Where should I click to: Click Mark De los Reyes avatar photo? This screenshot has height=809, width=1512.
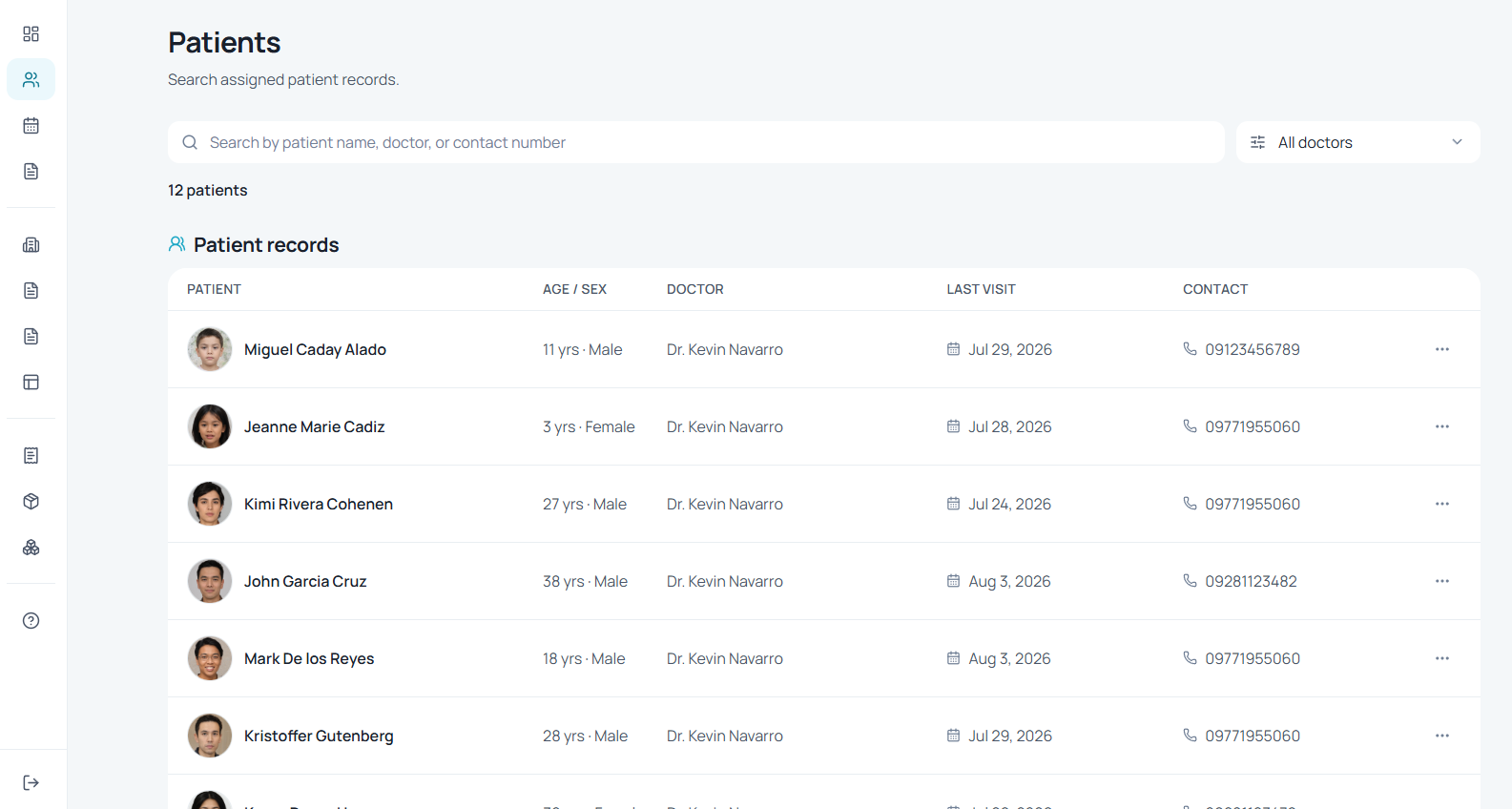click(x=210, y=658)
